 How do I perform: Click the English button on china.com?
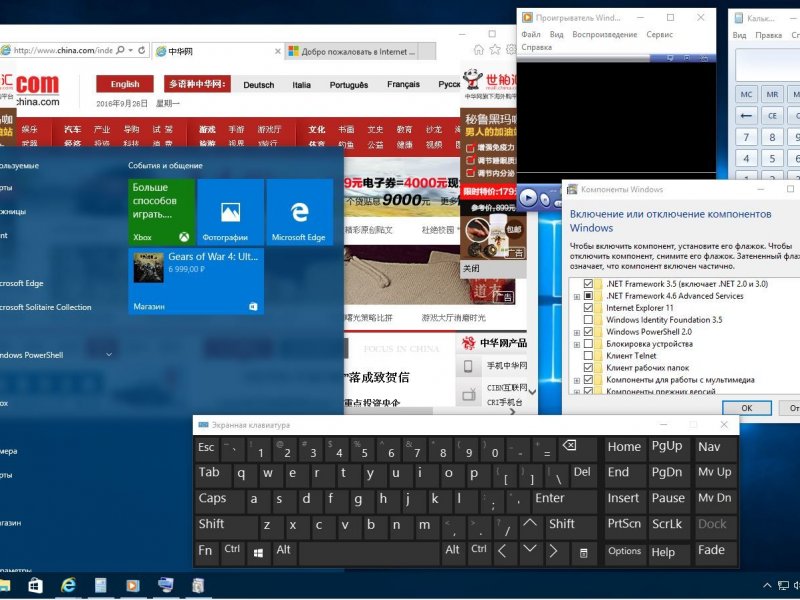point(125,84)
